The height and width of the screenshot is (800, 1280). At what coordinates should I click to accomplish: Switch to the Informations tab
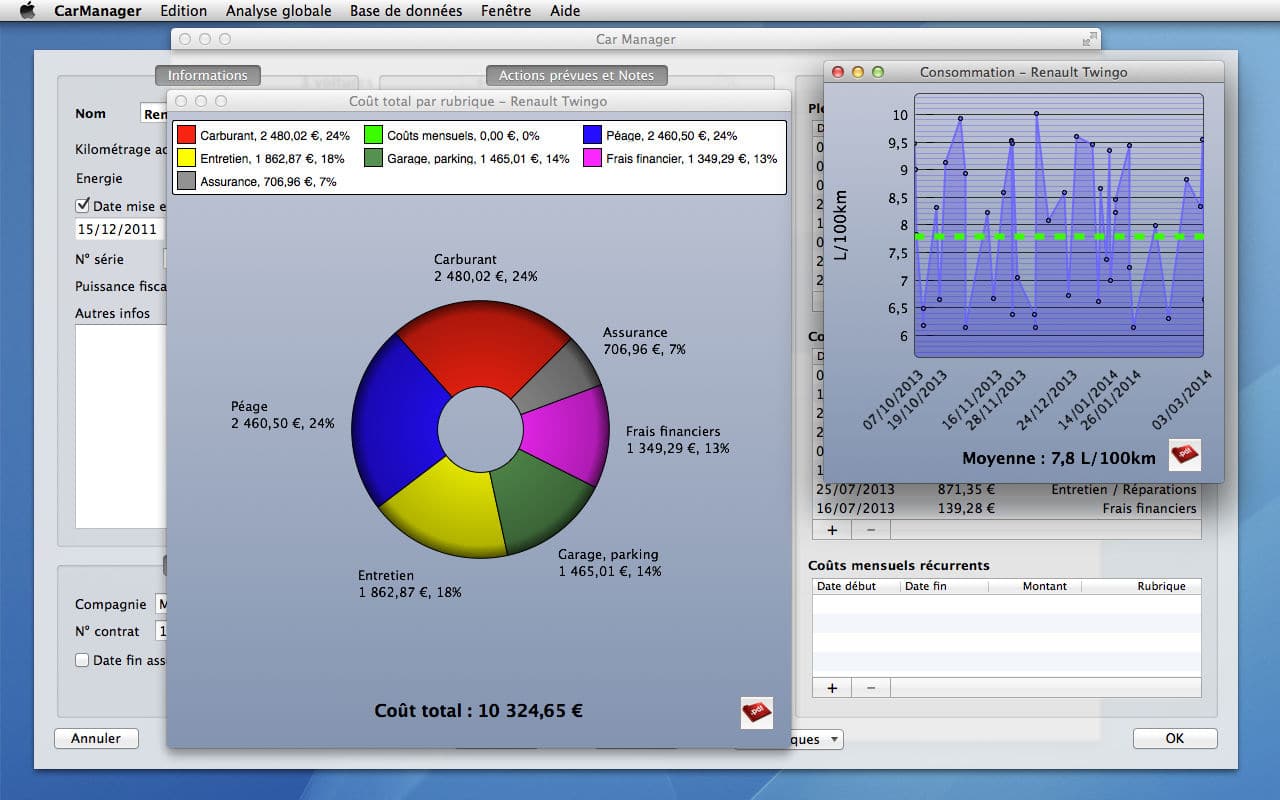pyautogui.click(x=208, y=75)
